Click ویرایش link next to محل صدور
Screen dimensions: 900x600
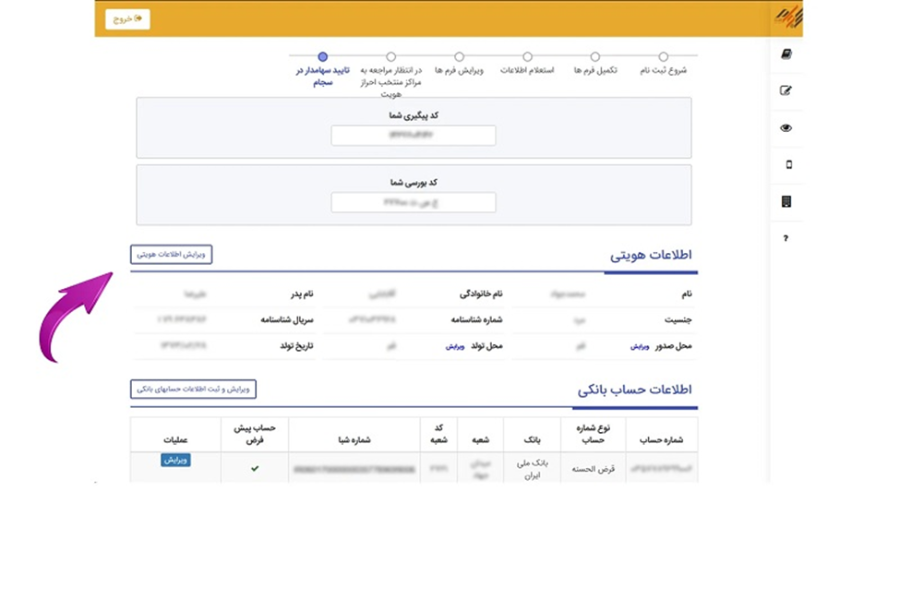tap(639, 346)
